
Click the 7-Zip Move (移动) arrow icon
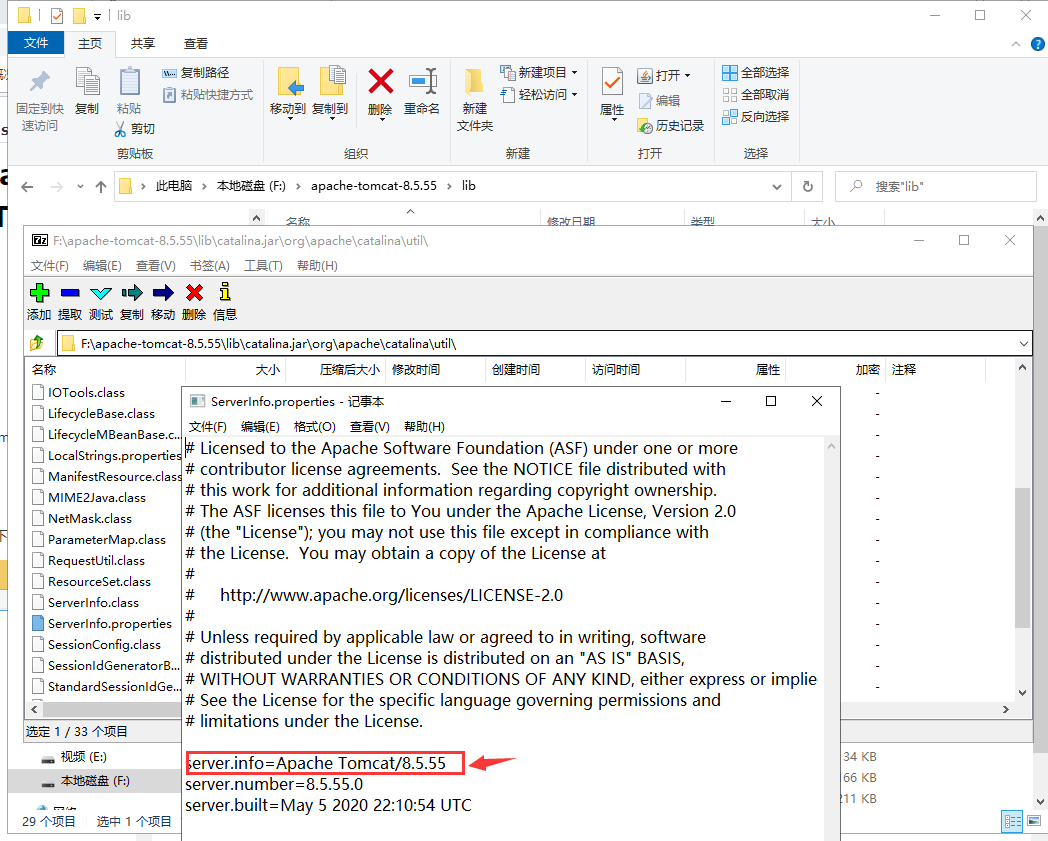[x=162, y=293]
